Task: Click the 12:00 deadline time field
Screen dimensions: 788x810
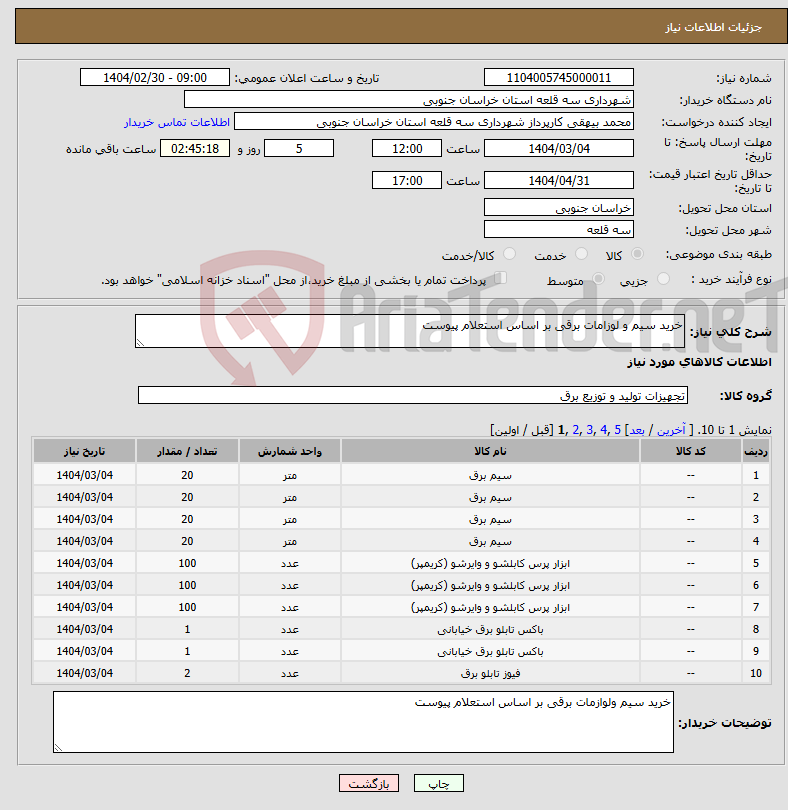Action: point(407,149)
